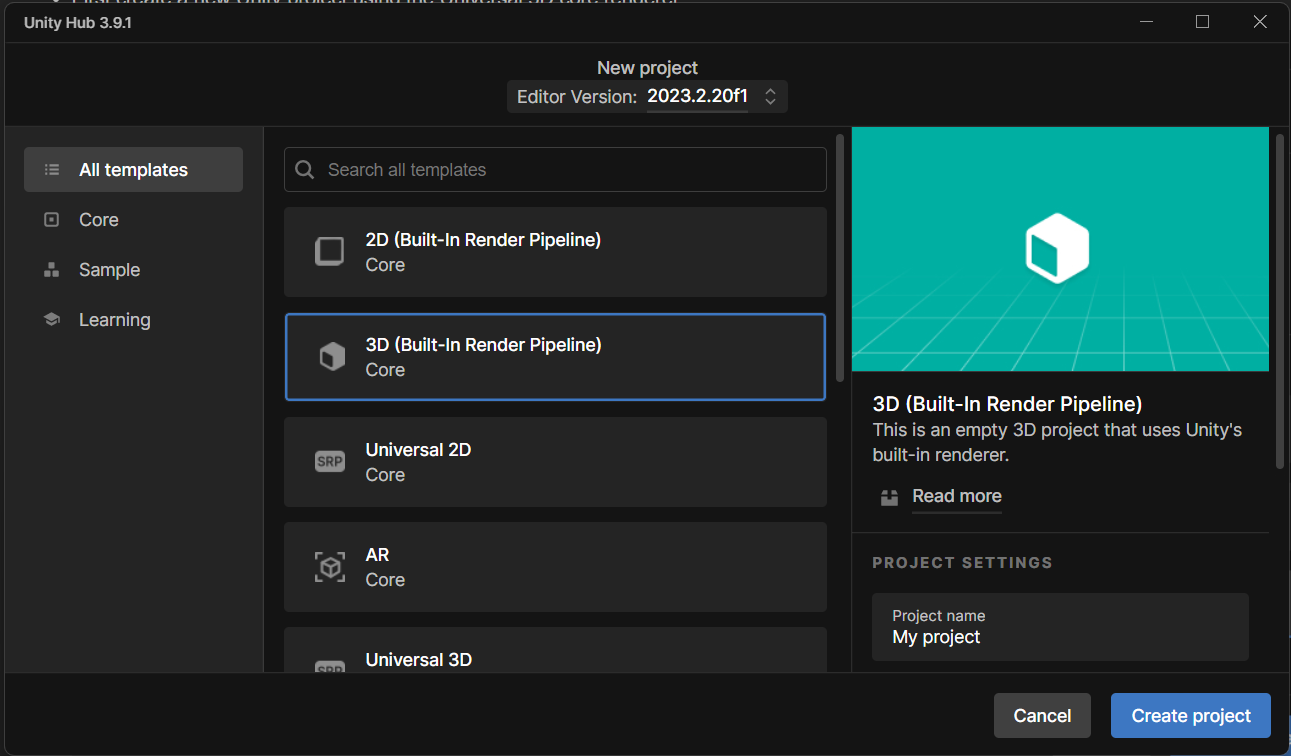Click the 3D Built-In template cube icon
This screenshot has width=1291, height=756.
click(x=331, y=357)
